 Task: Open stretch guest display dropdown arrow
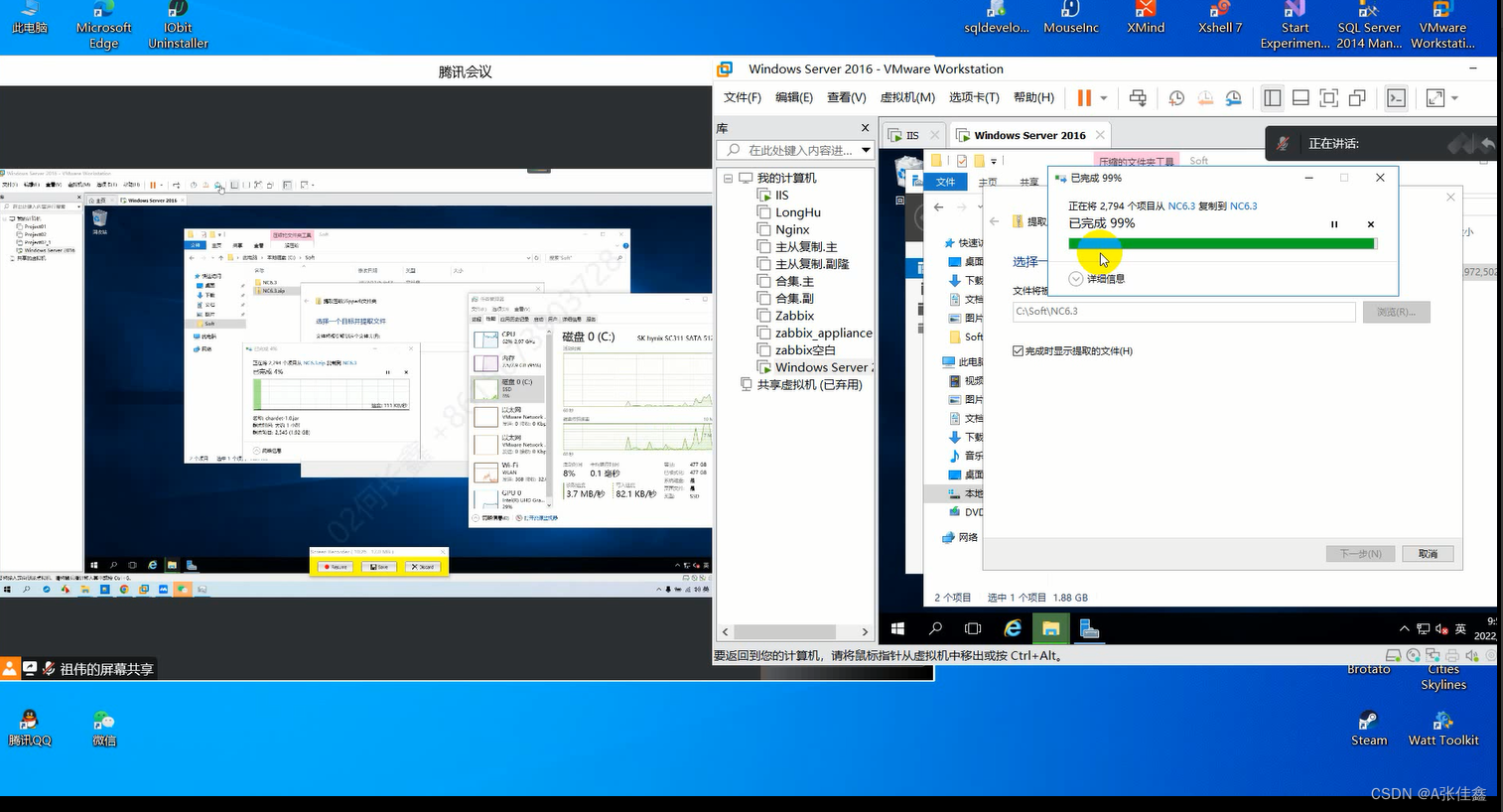click(1454, 98)
